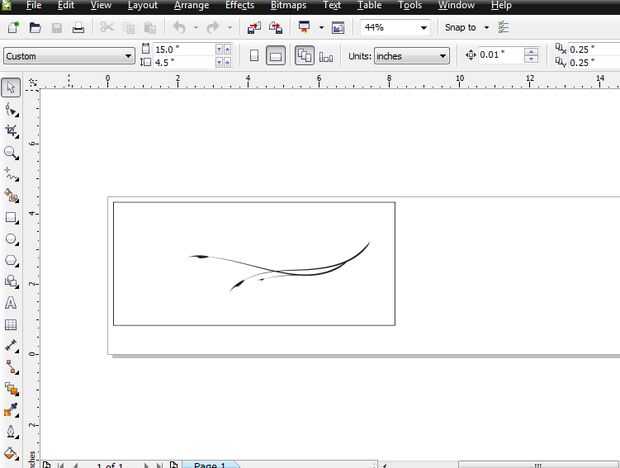The image size is (620, 468).
Task: Select the Interactive Blend tool
Action: tap(11, 389)
